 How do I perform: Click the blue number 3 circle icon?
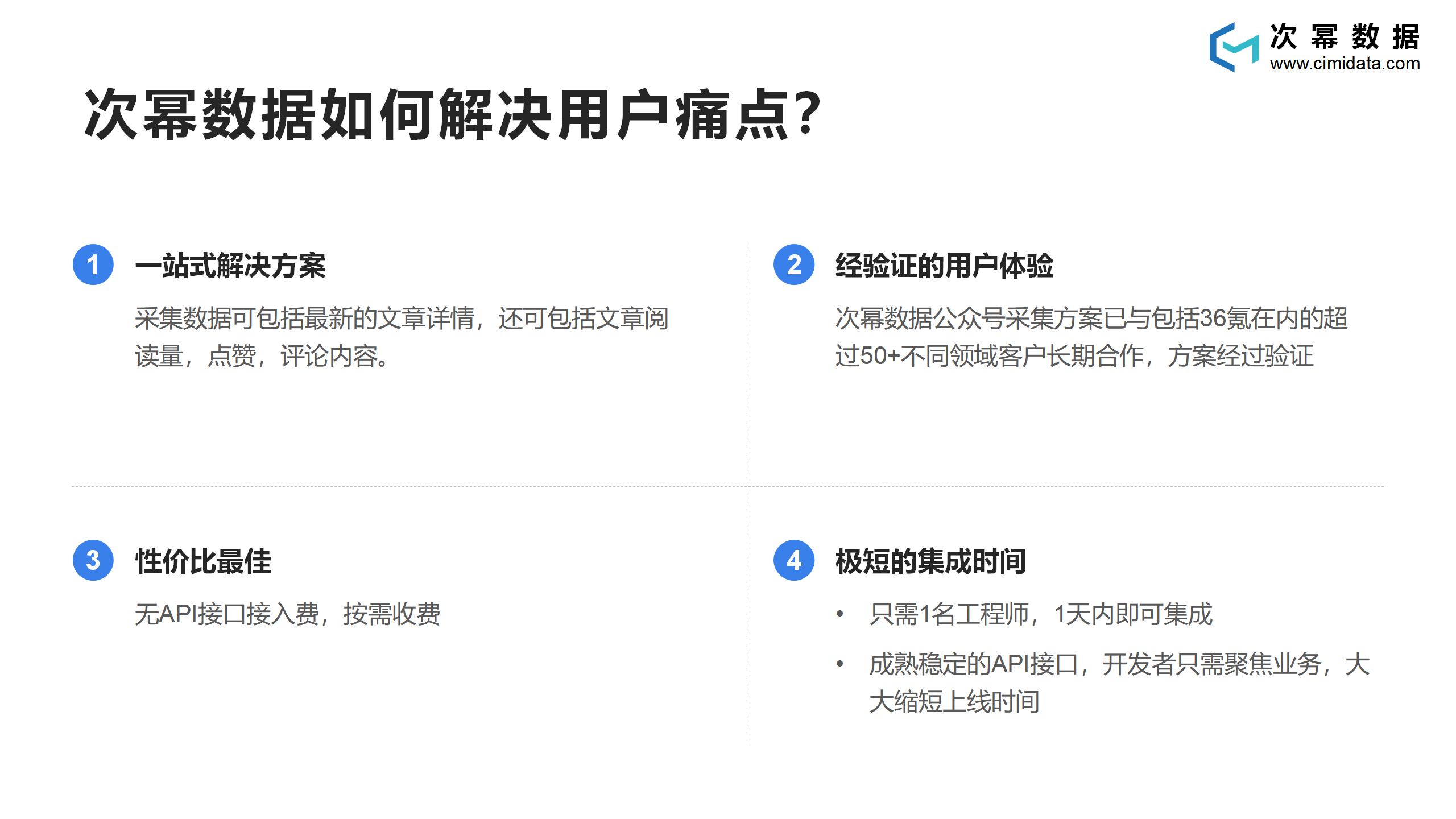(93, 560)
